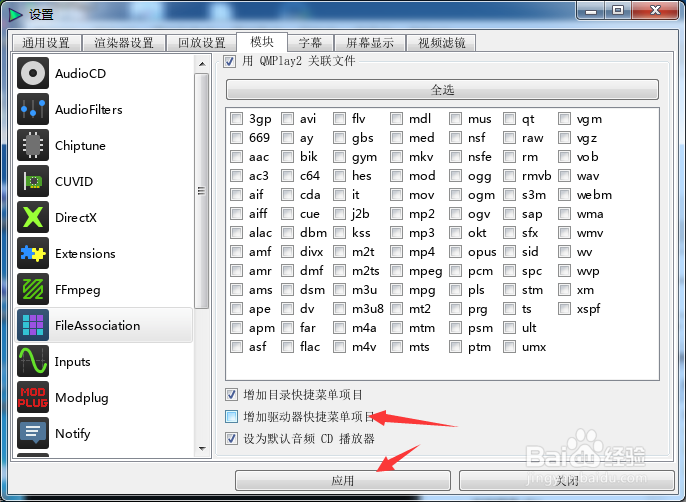Click the 全选 select-all button
This screenshot has height=502, width=686.
[442, 90]
